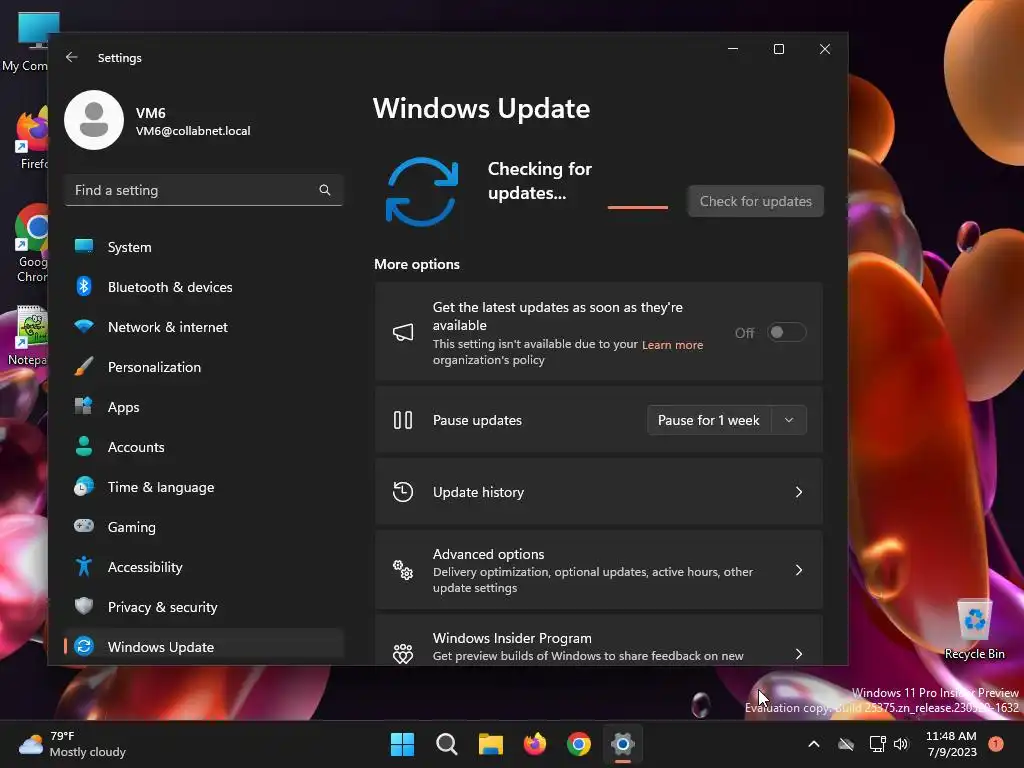This screenshot has width=1024, height=768.
Task: Click the network icon in system tray
Action: pos(877,744)
